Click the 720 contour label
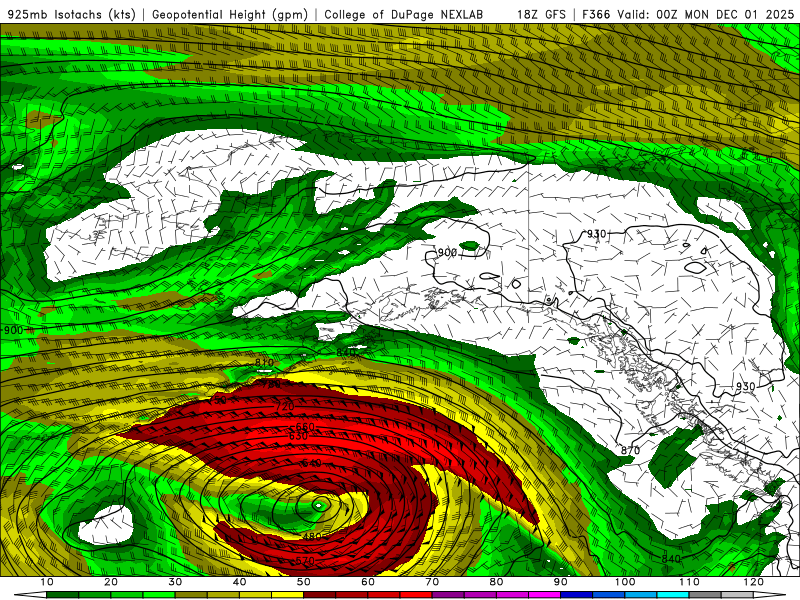 pos(285,407)
